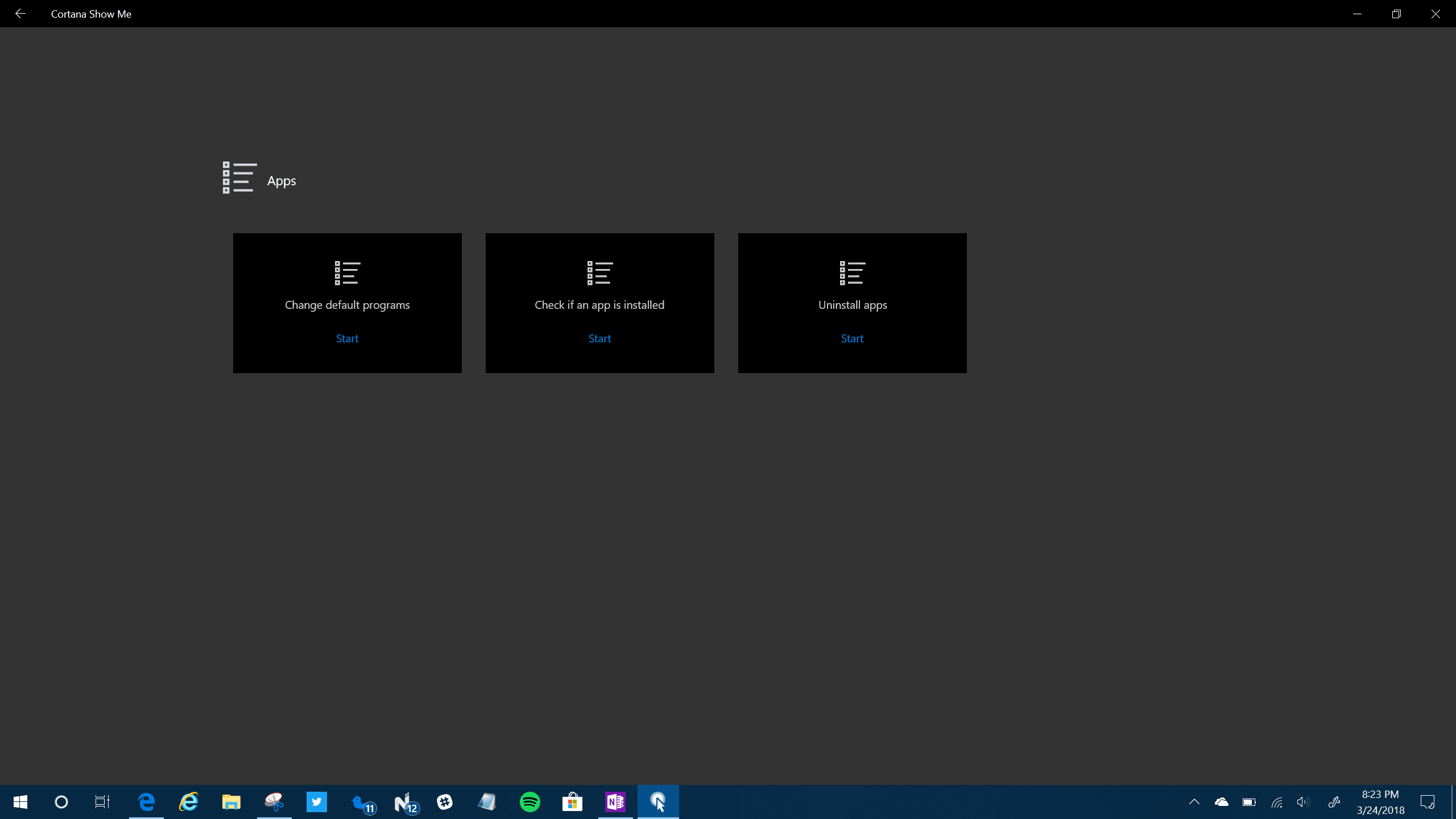
Task: Click the Uninstall apps list icon
Action: [852, 273]
